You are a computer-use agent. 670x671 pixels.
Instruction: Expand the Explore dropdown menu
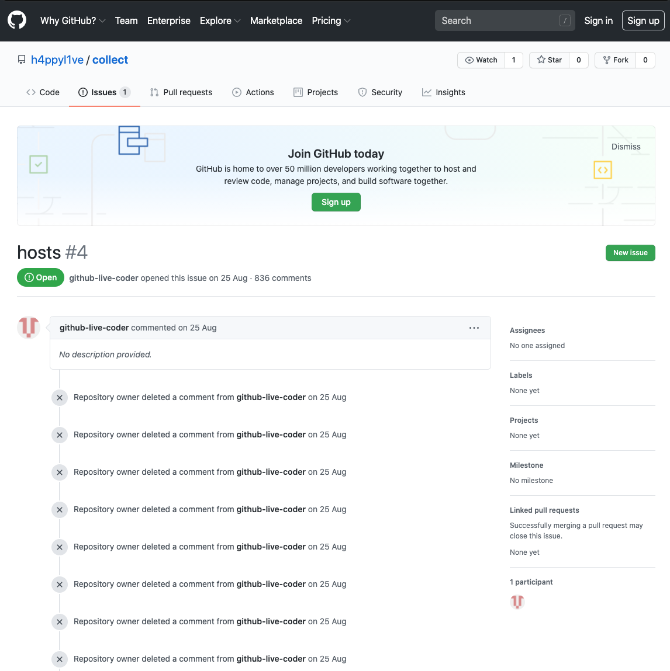220,21
